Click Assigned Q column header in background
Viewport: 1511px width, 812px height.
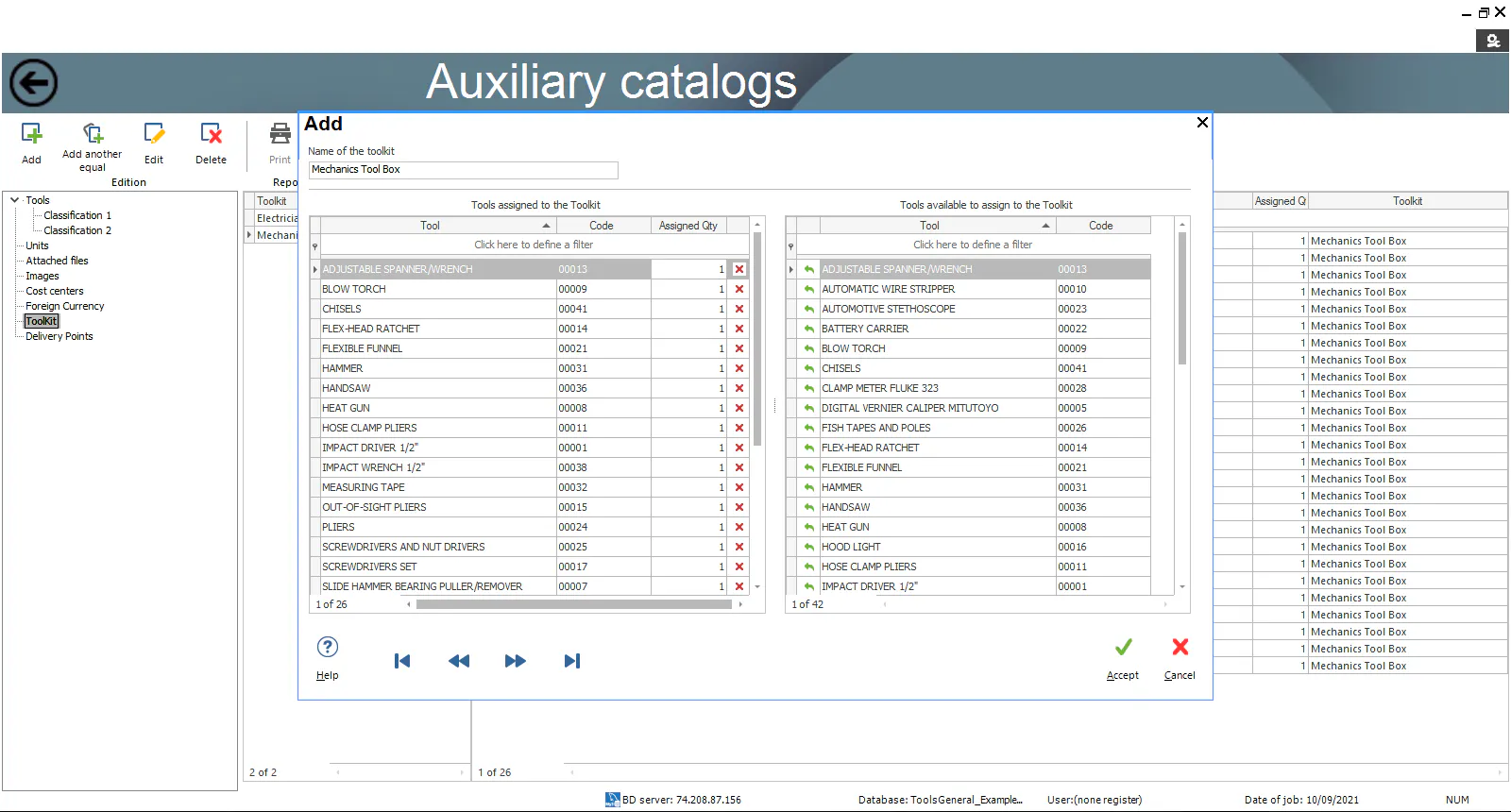point(1280,201)
